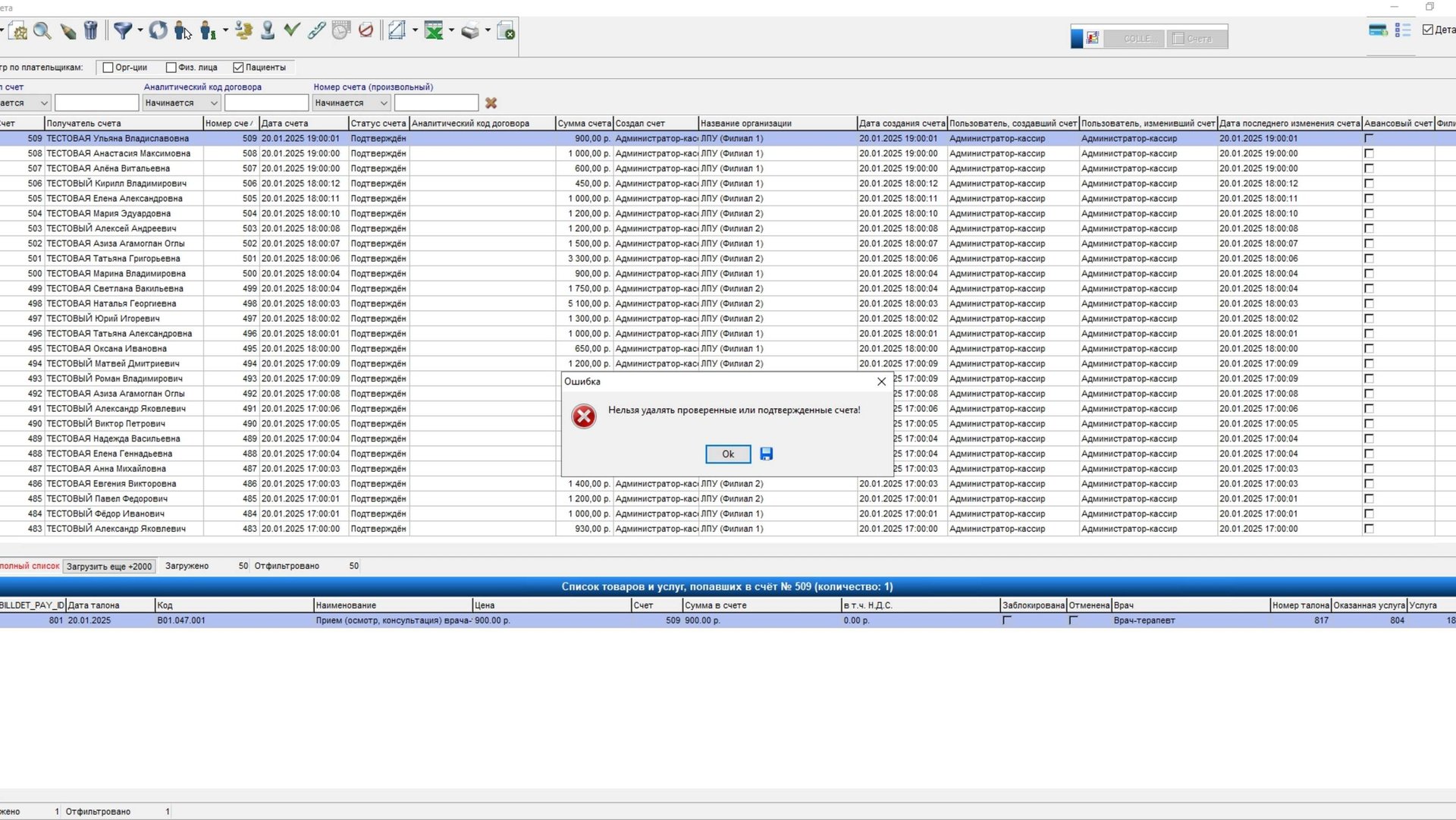Click the chain link icon in toolbar
The height and width of the screenshot is (820, 1456).
[x=317, y=30]
